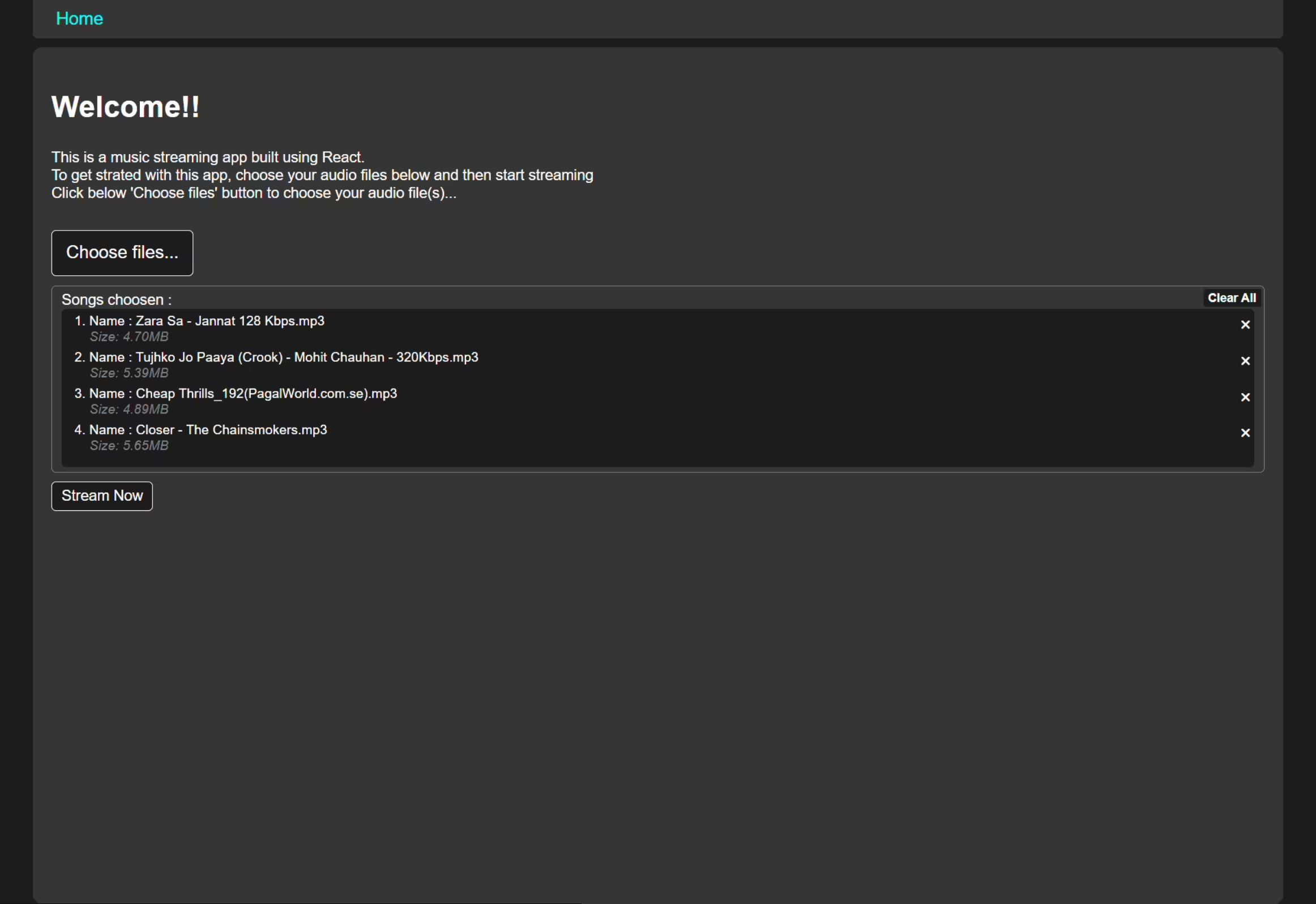Click the Choose files... button
Viewport: 1316px width, 904px height.
click(122, 253)
